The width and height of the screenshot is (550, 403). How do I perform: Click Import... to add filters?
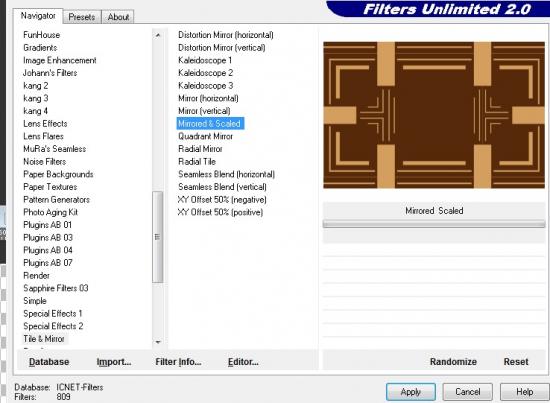(114, 362)
